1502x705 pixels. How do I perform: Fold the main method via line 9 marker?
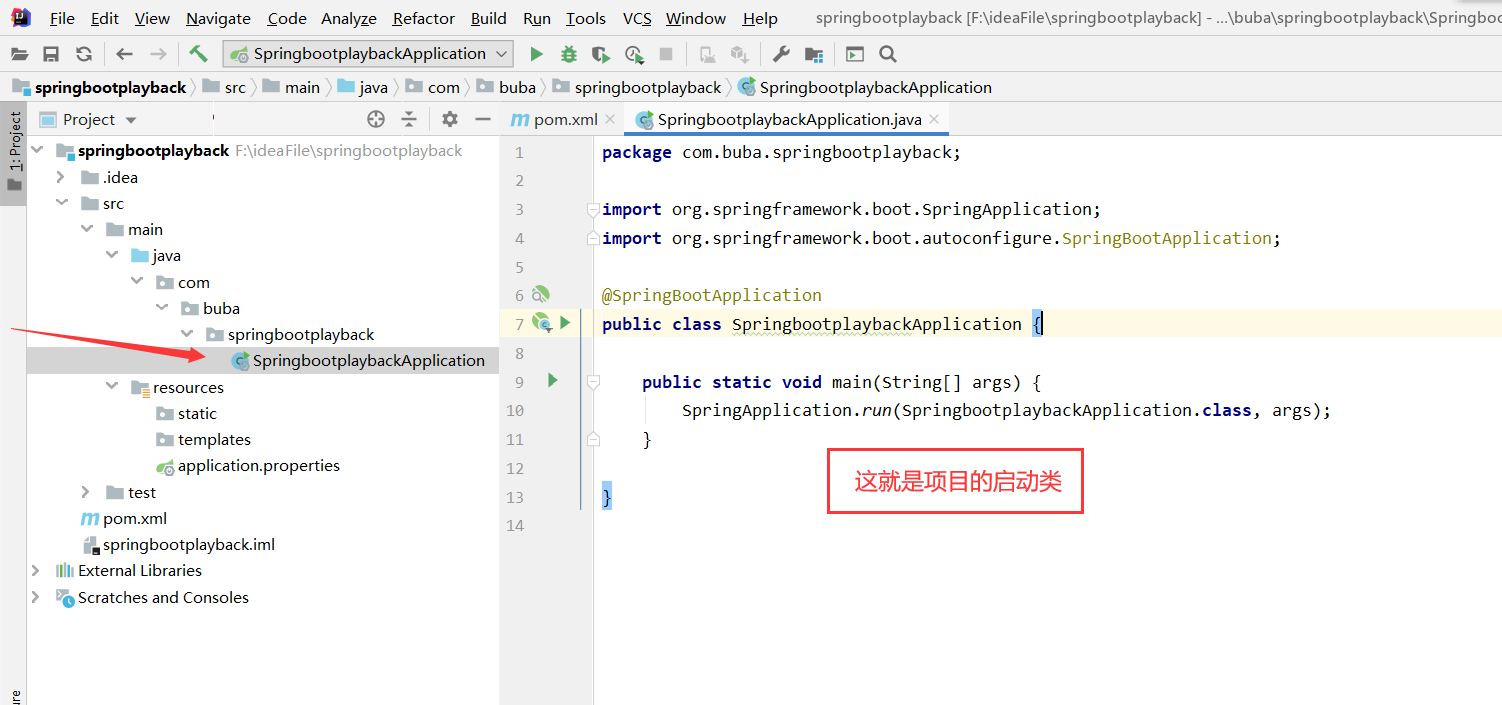coord(593,382)
